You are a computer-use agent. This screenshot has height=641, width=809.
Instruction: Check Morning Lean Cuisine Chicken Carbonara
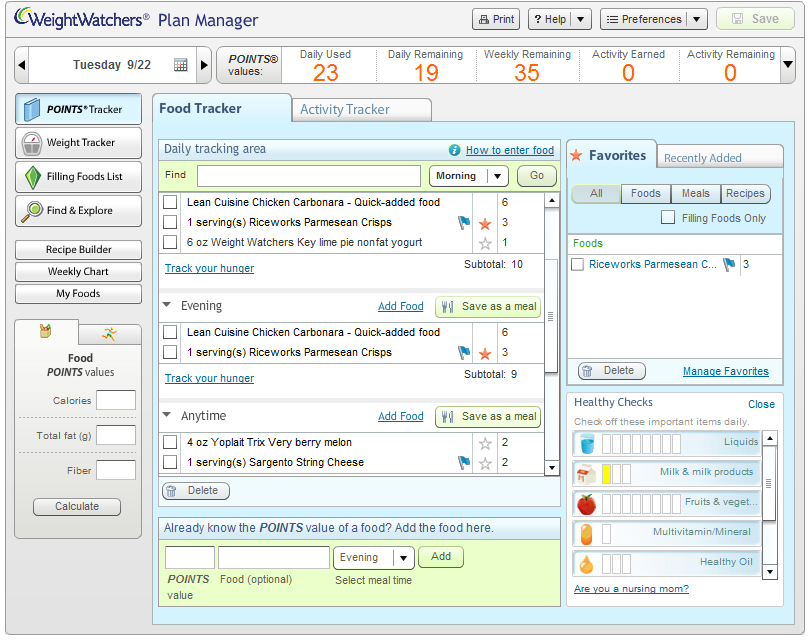pyautogui.click(x=170, y=202)
